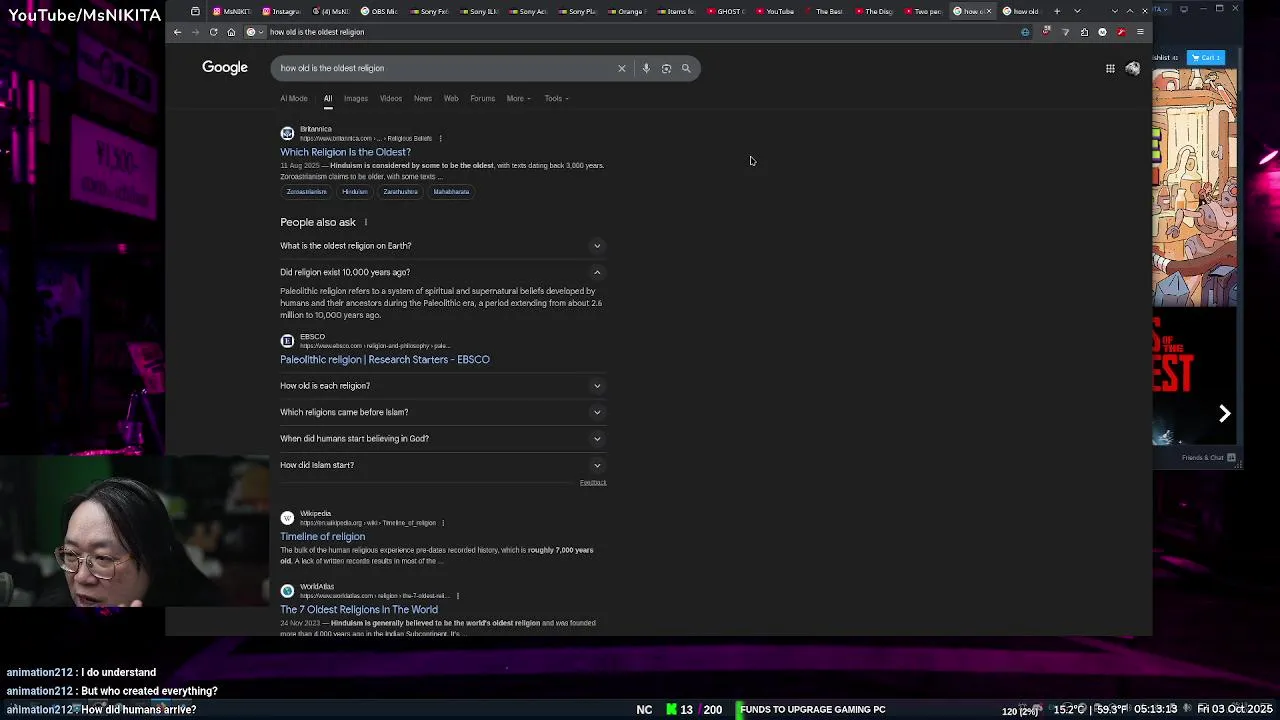Viewport: 1280px width, 720px height.
Task: Switch to AI Mode tab
Action: coord(294,98)
